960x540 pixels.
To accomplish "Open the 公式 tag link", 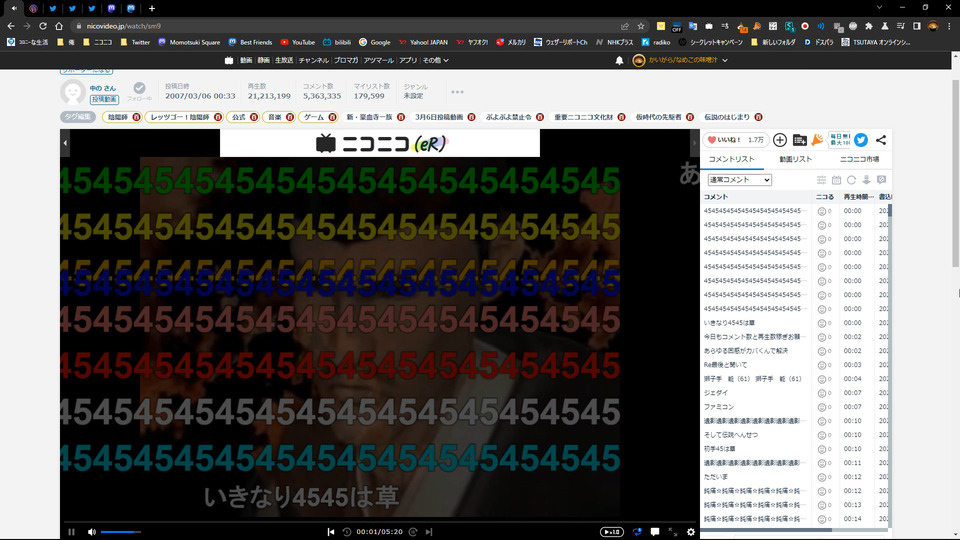I will pyautogui.click(x=238, y=117).
